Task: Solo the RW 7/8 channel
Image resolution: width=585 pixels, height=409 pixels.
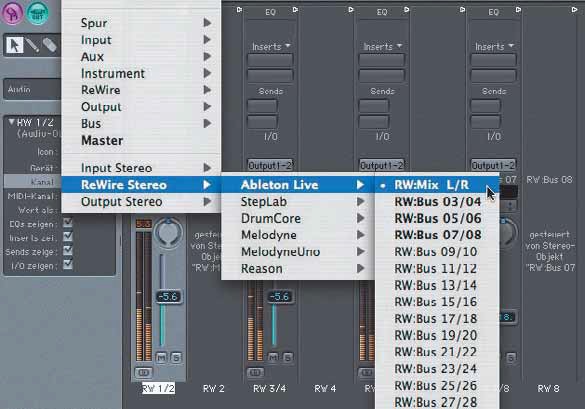Action: [x=511, y=358]
